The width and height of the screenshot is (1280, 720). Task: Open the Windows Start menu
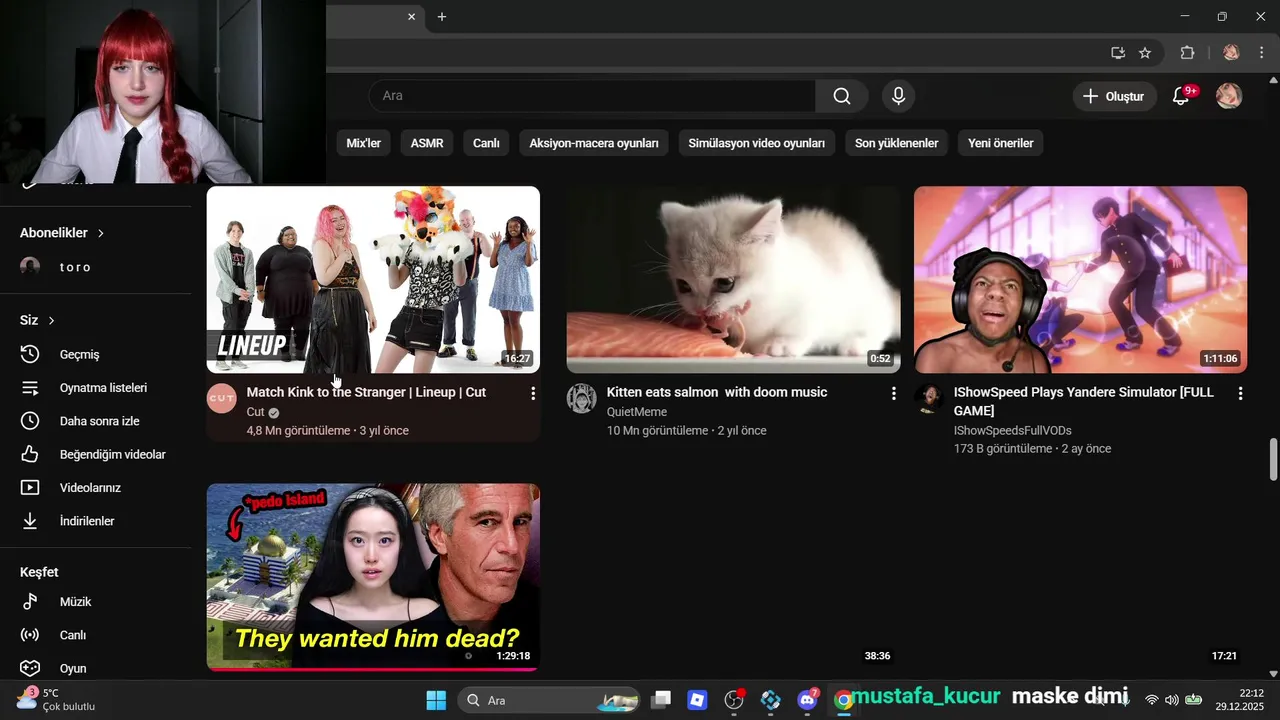coord(436,700)
